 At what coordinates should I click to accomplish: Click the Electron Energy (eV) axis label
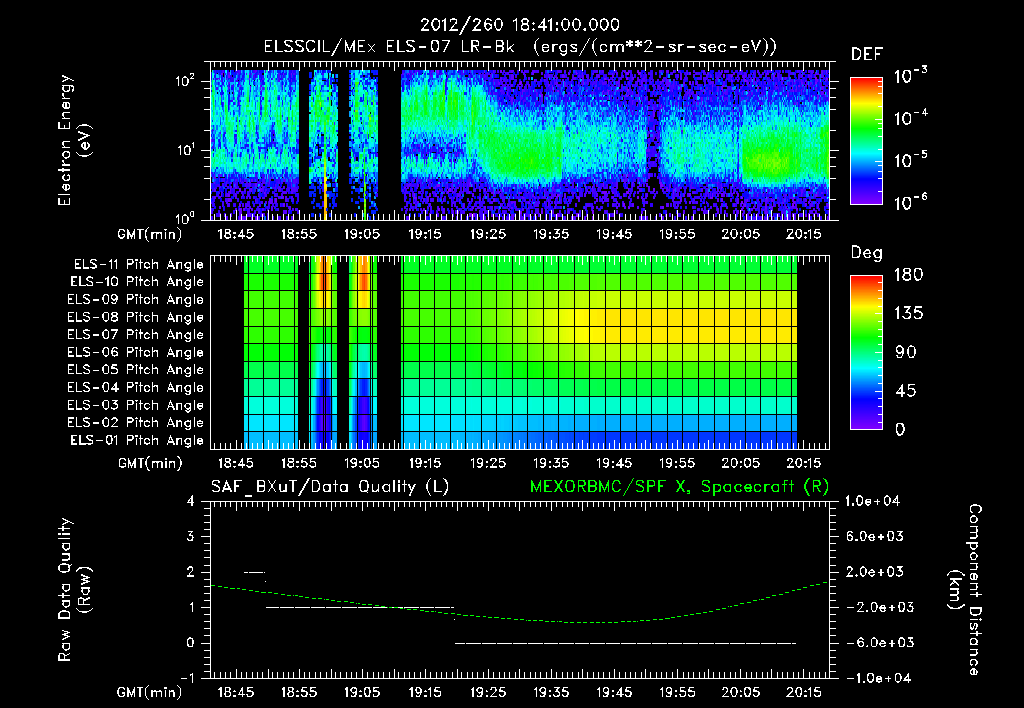[74, 140]
